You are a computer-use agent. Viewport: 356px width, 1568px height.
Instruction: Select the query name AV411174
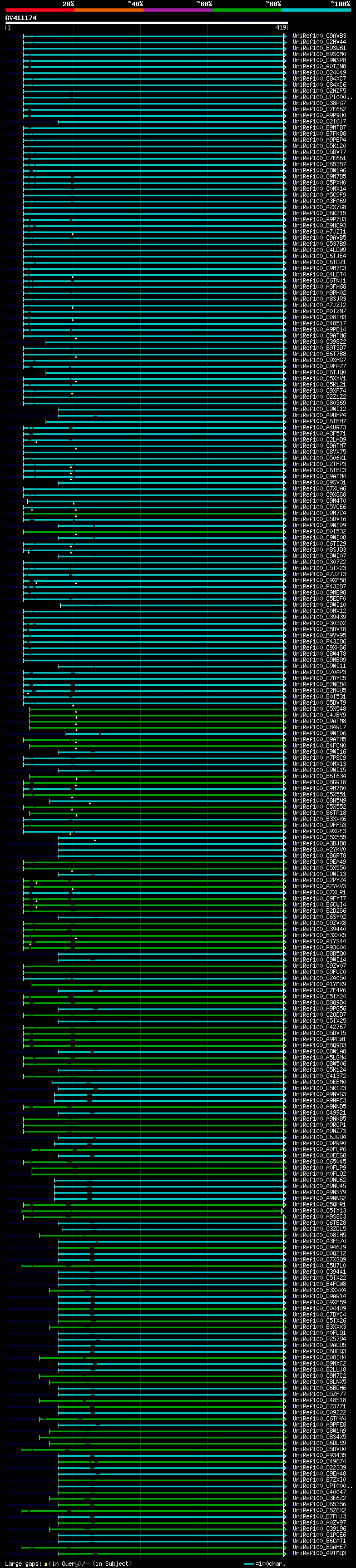pyautogui.click(x=21, y=18)
